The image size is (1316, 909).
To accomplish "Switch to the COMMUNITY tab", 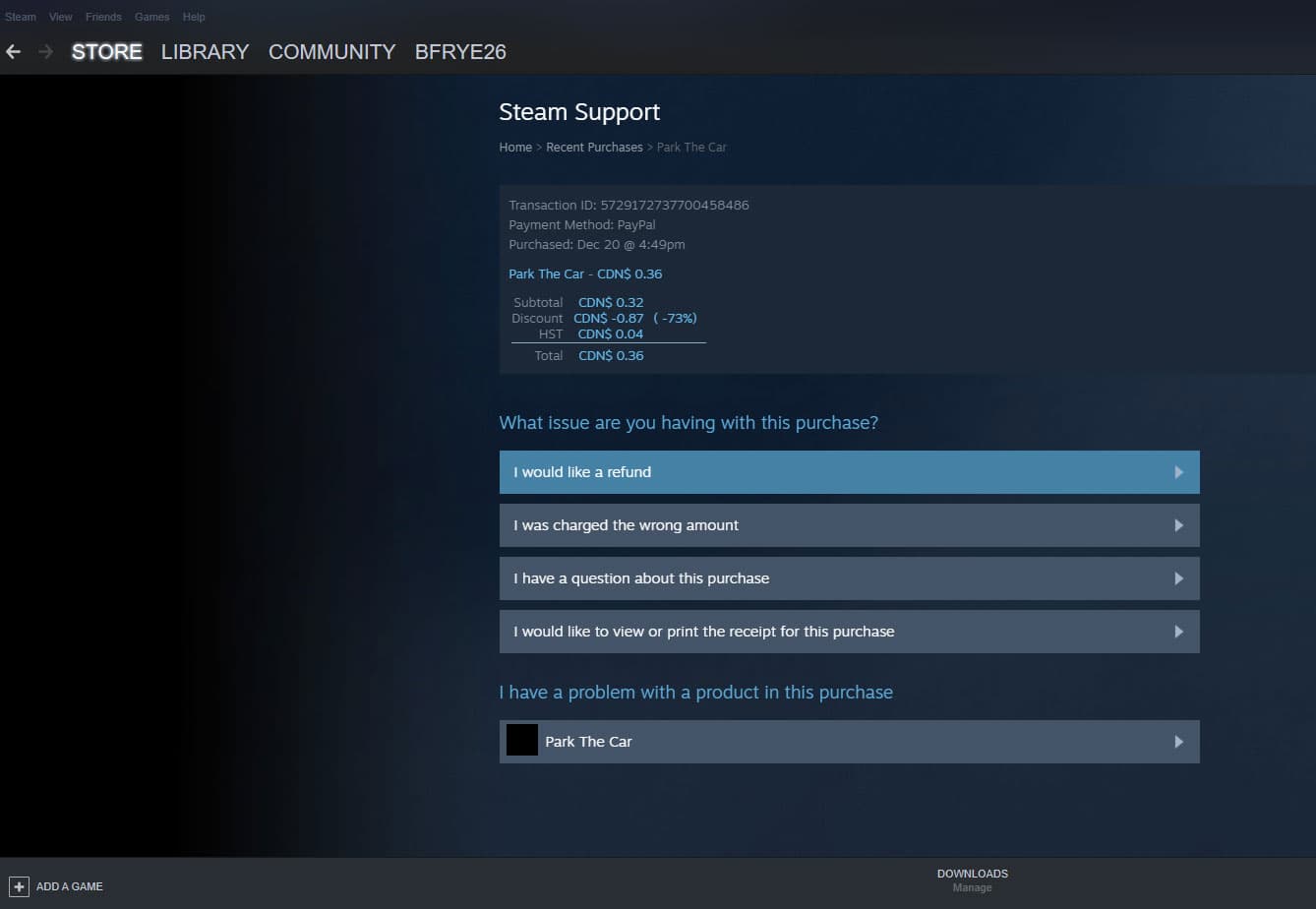I will point(331,52).
